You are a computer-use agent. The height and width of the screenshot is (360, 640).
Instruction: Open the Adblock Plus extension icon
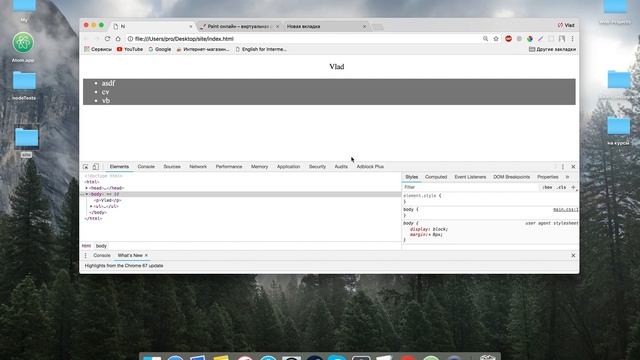tap(508, 39)
